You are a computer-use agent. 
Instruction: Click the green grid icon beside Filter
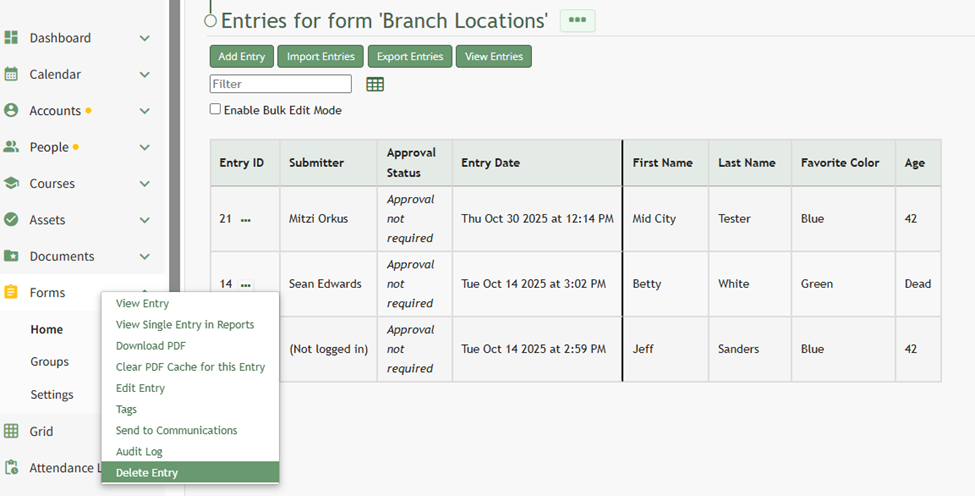[375, 84]
